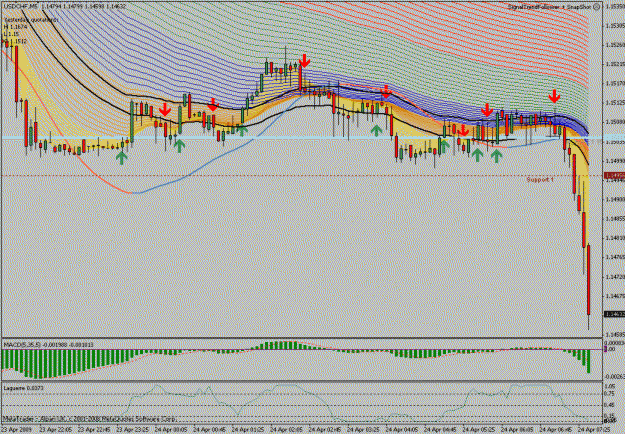This screenshot has height=434, width=625.
Task: Click the 24 Apr 06:05 time label
Action: coord(516,430)
